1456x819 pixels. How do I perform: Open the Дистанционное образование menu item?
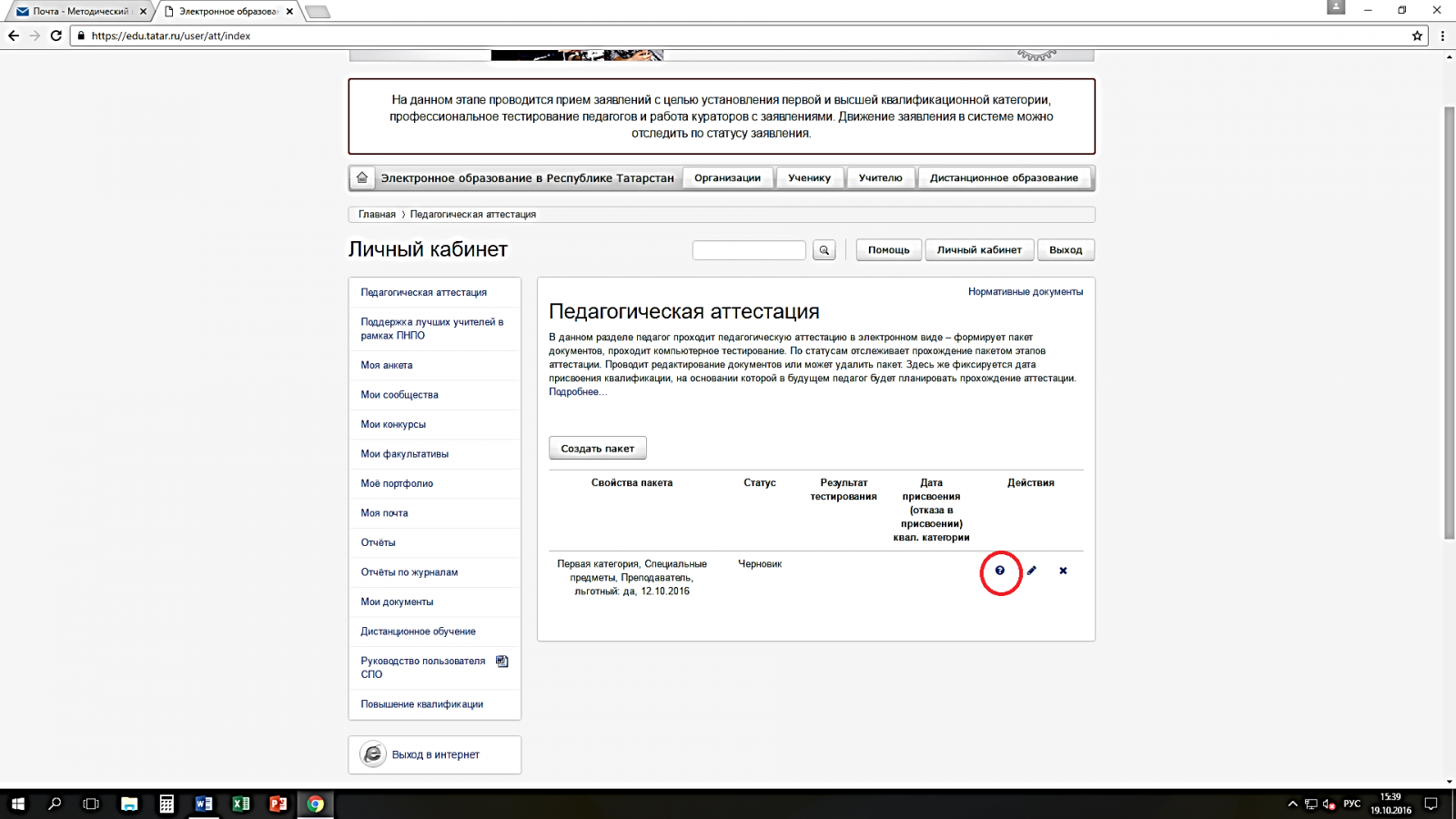click(1004, 177)
